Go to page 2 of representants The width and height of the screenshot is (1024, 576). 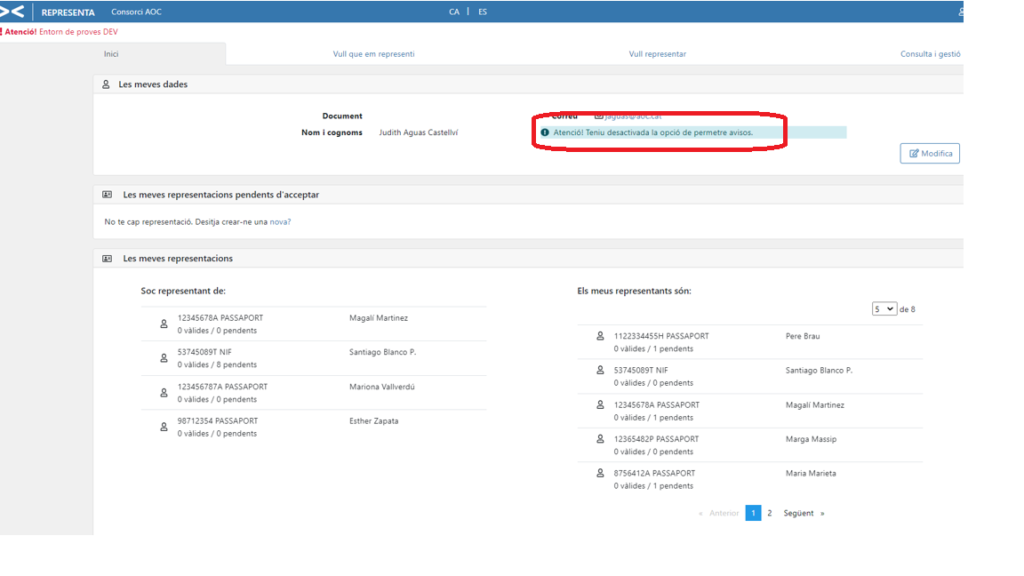[769, 513]
